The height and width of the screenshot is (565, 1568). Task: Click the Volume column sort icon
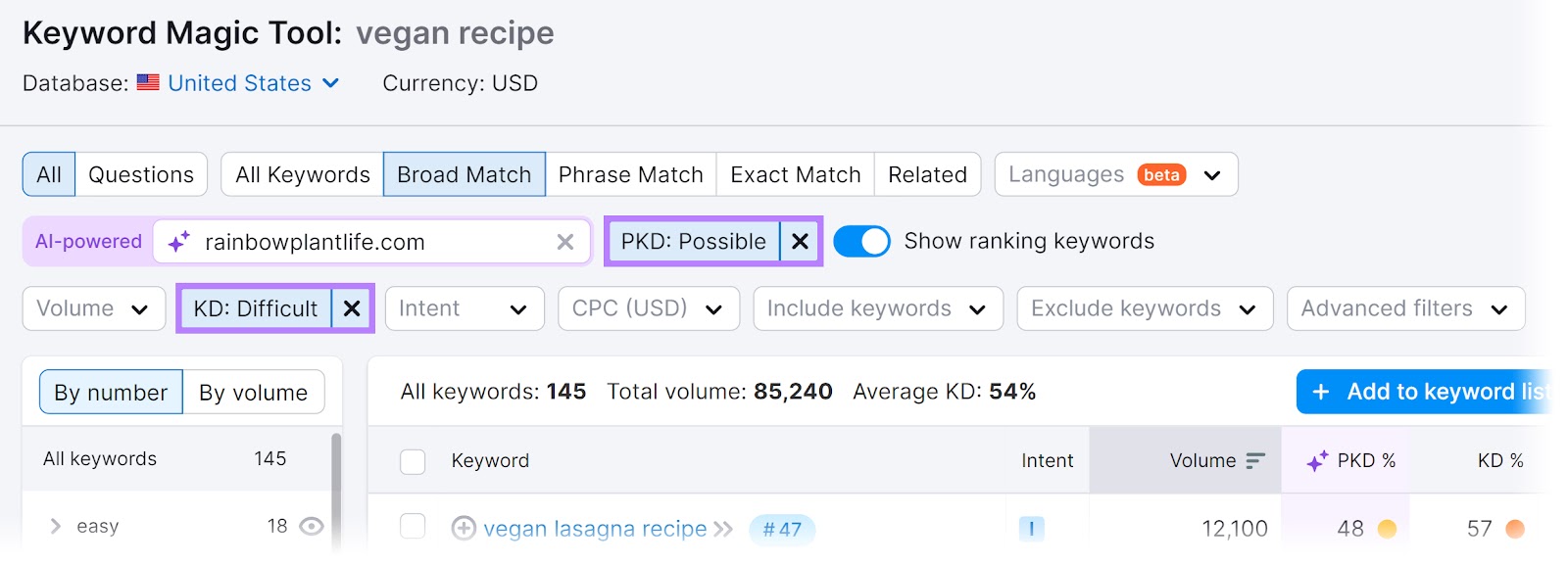(x=1255, y=460)
